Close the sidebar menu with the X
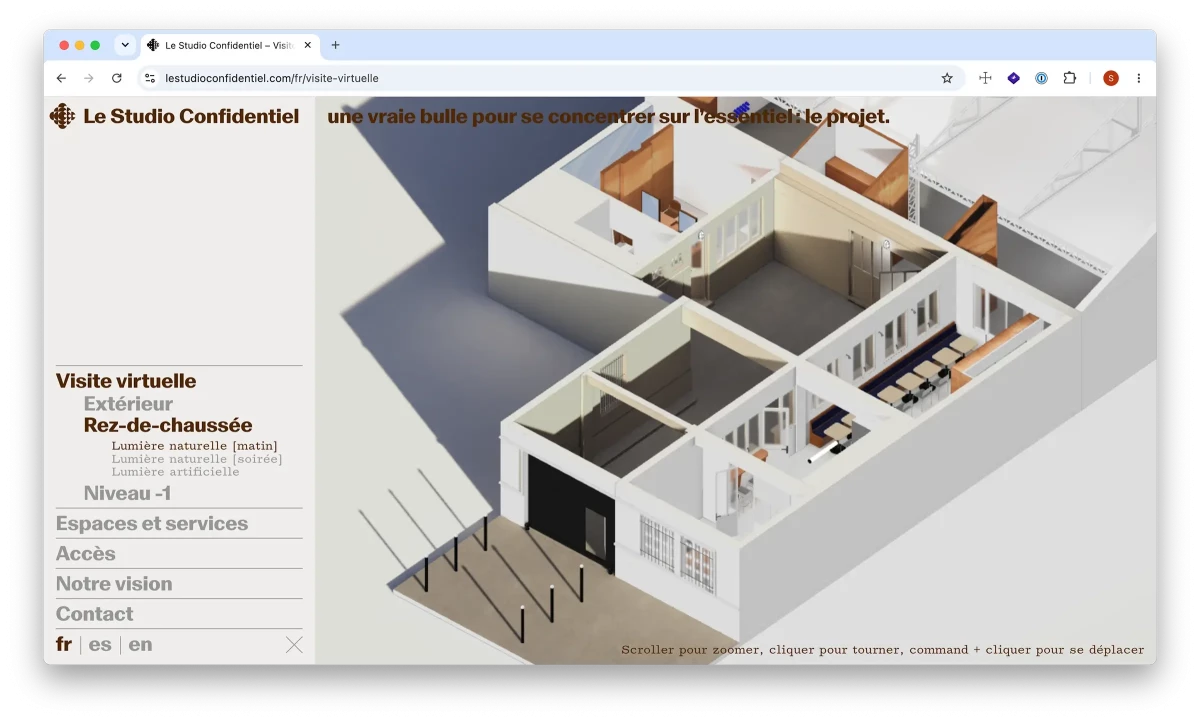This screenshot has height=722, width=1200. coord(294,645)
